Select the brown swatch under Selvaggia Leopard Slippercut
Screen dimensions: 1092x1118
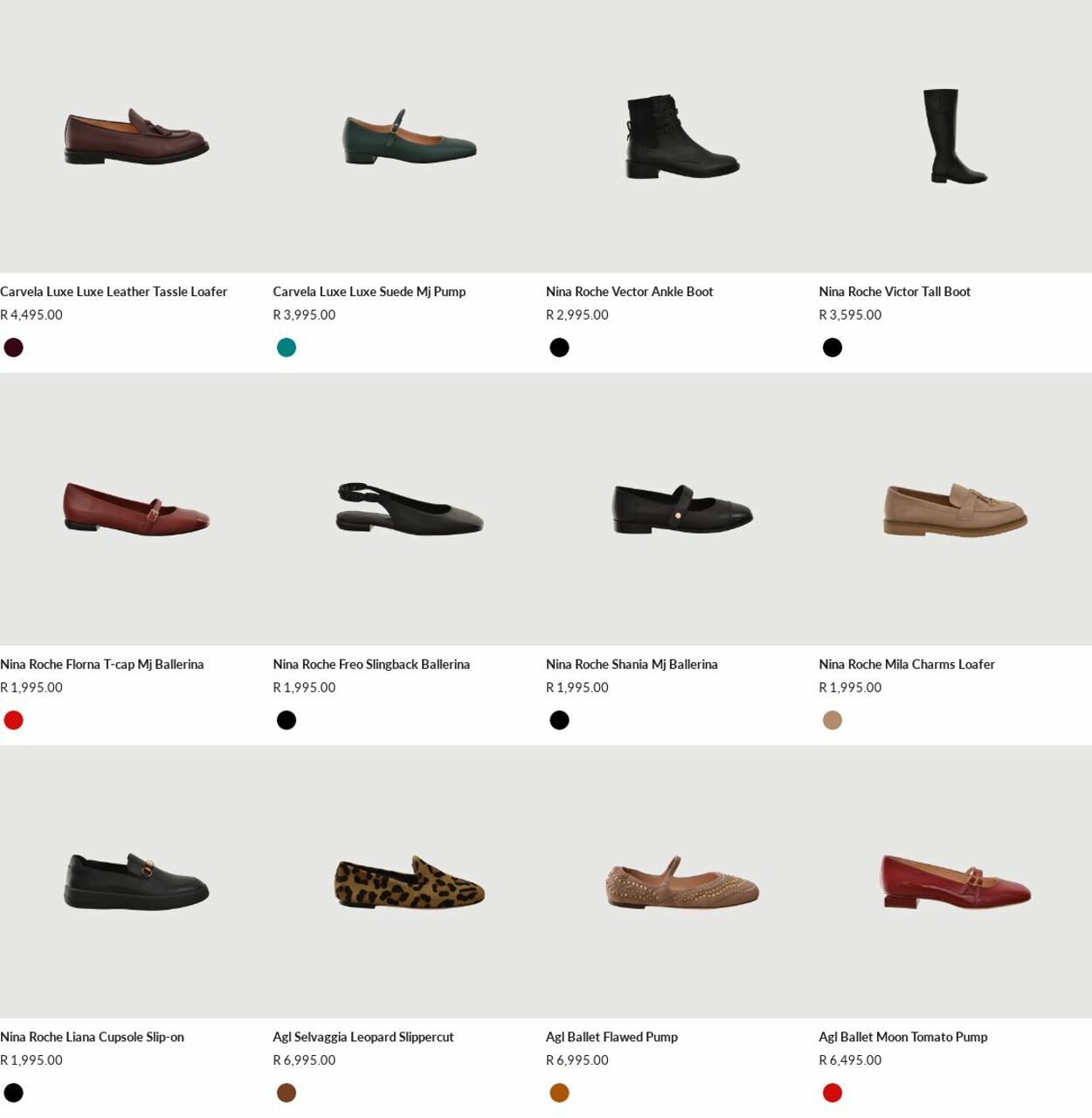click(287, 1094)
